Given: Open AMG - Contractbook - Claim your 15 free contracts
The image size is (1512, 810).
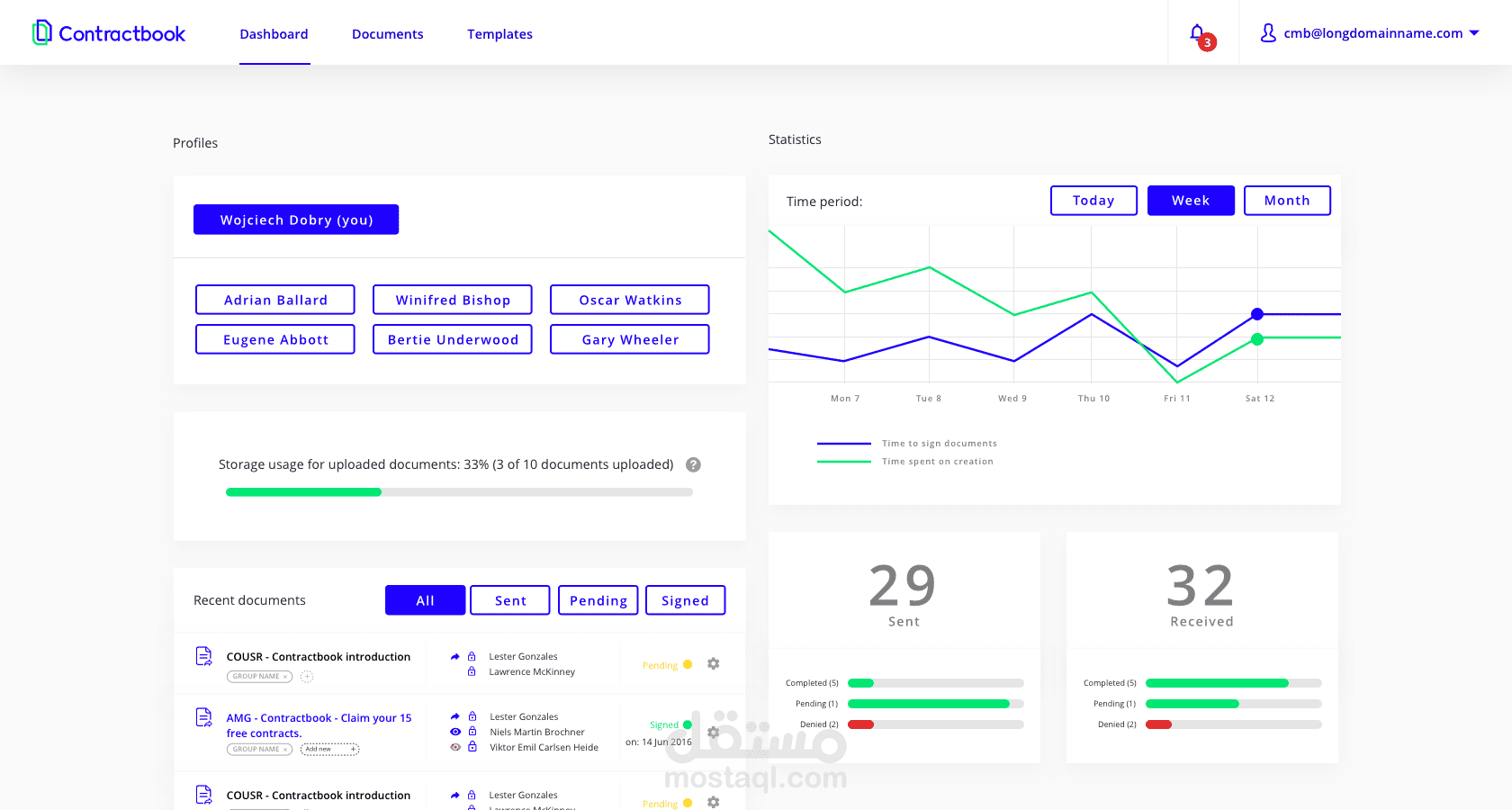Looking at the screenshot, I should point(319,725).
